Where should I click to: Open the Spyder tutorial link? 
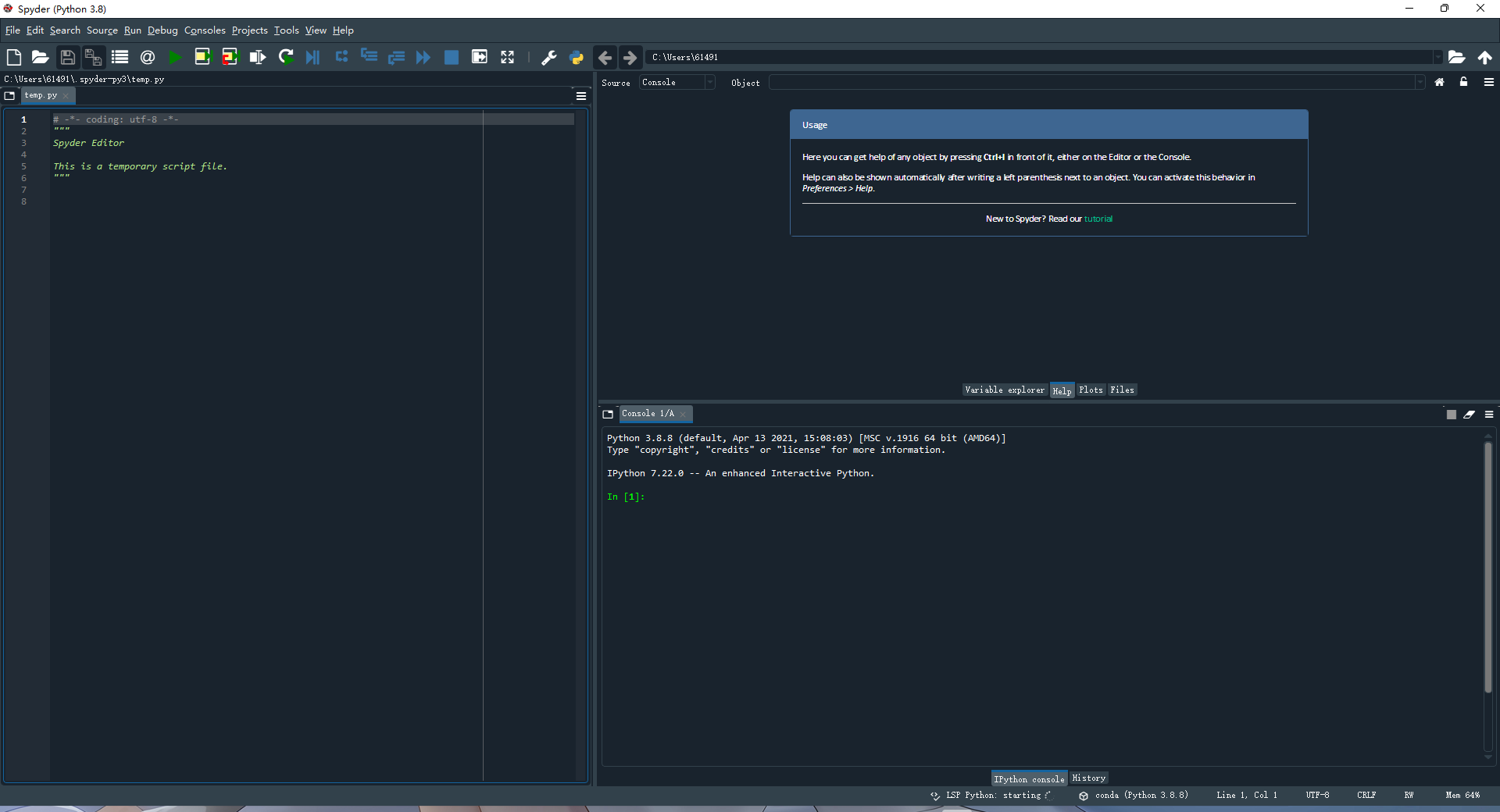click(1098, 219)
